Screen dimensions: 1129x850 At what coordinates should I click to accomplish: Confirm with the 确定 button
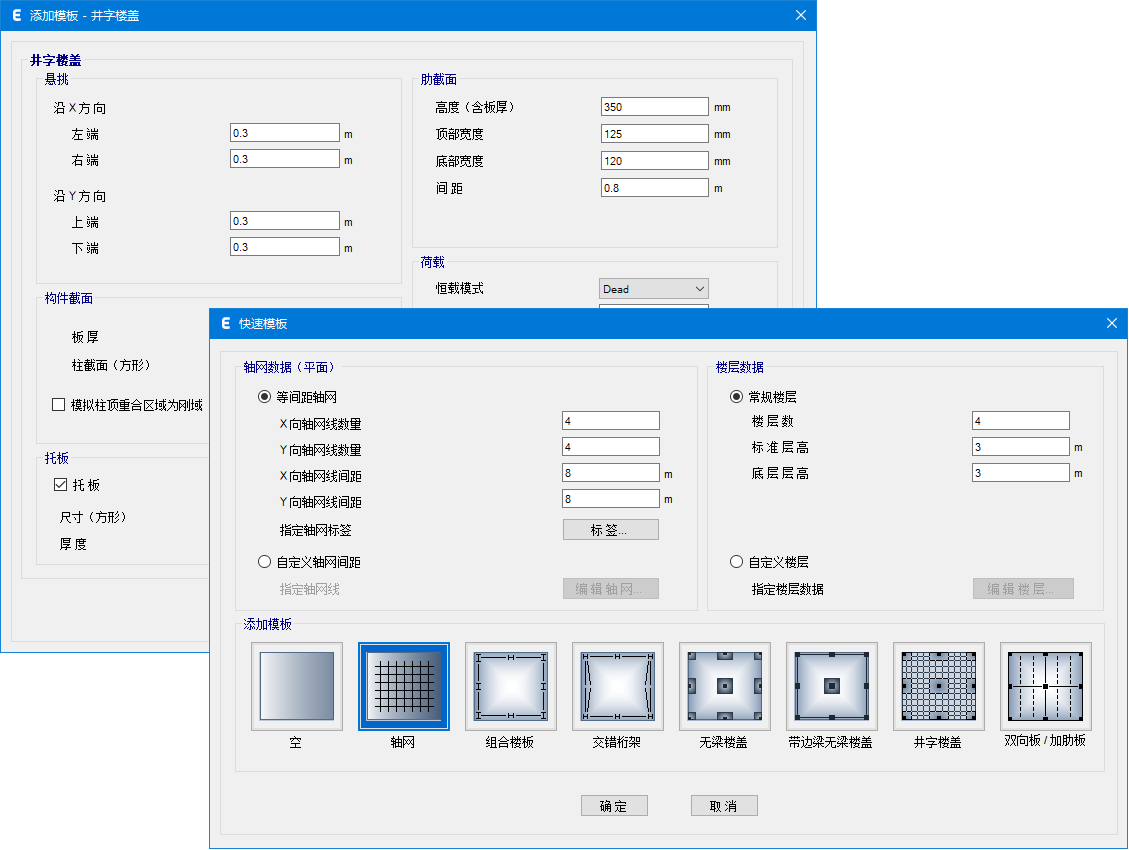(x=614, y=806)
